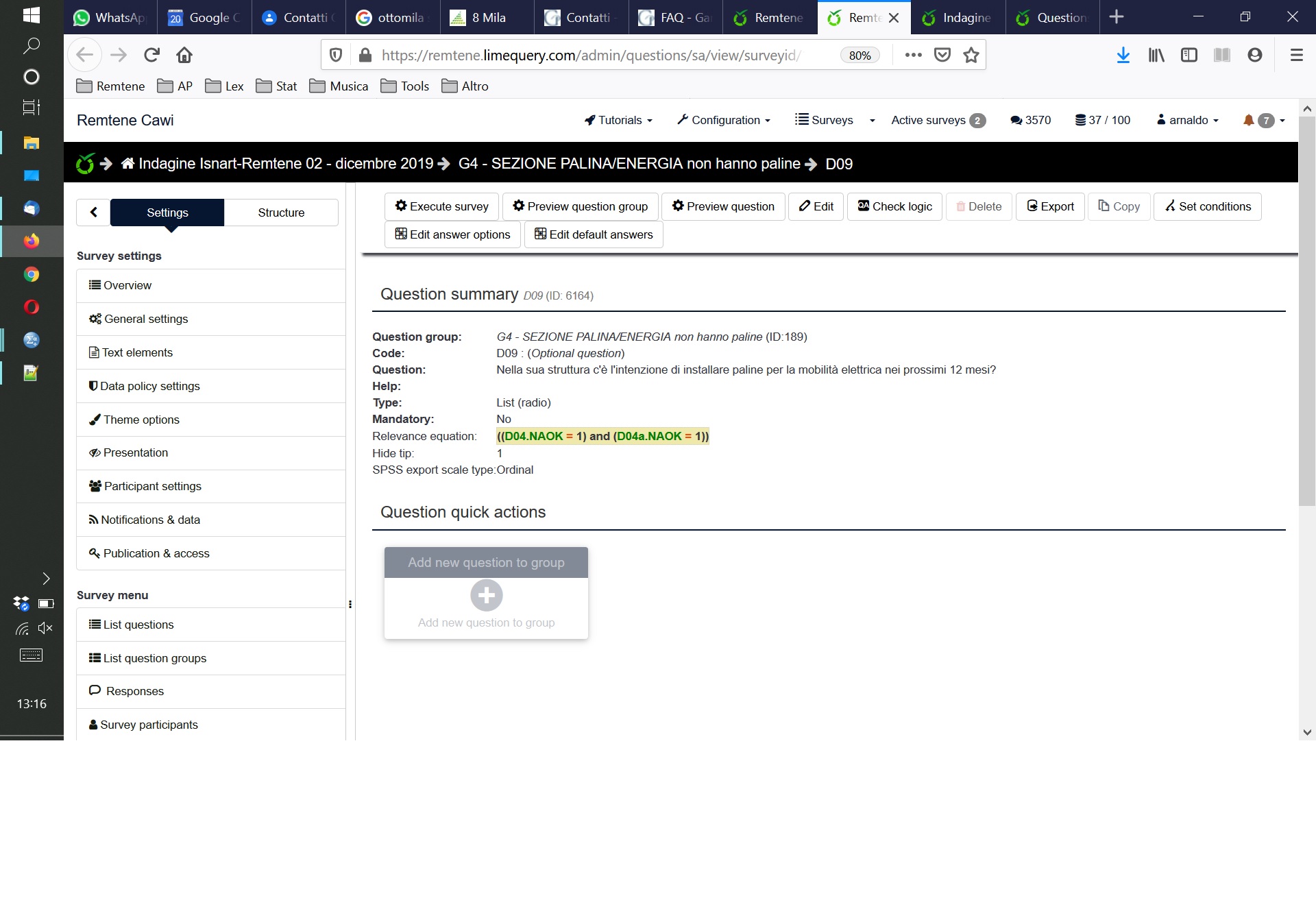Viewport: 1316px width, 920px height.
Task: Click the notification bell icon
Action: [1248, 120]
